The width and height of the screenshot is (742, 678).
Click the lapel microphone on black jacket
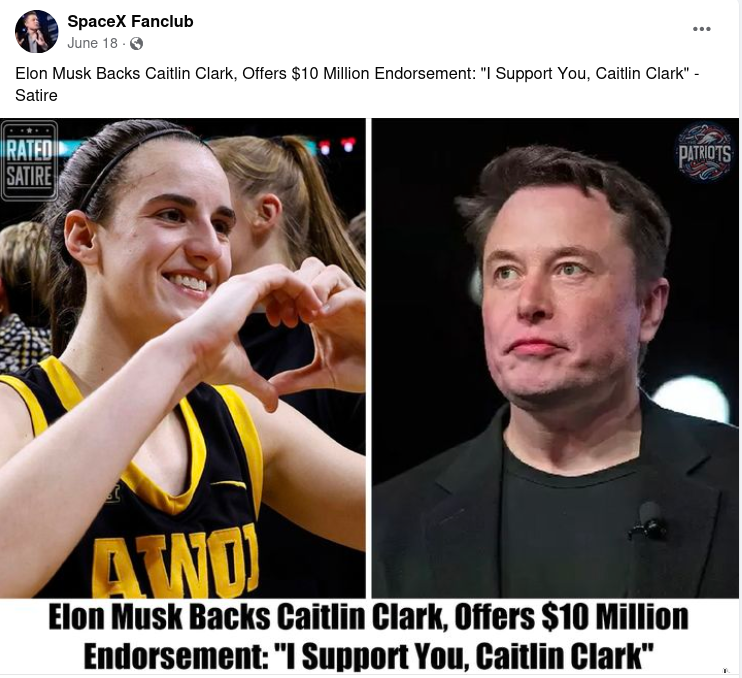[x=648, y=521]
